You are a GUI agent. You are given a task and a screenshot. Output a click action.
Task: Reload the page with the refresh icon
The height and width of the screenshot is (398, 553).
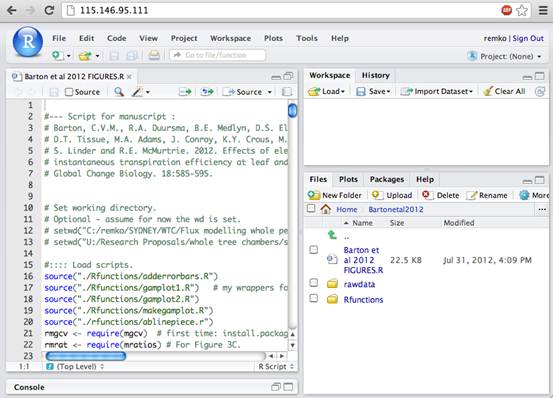click(x=49, y=10)
